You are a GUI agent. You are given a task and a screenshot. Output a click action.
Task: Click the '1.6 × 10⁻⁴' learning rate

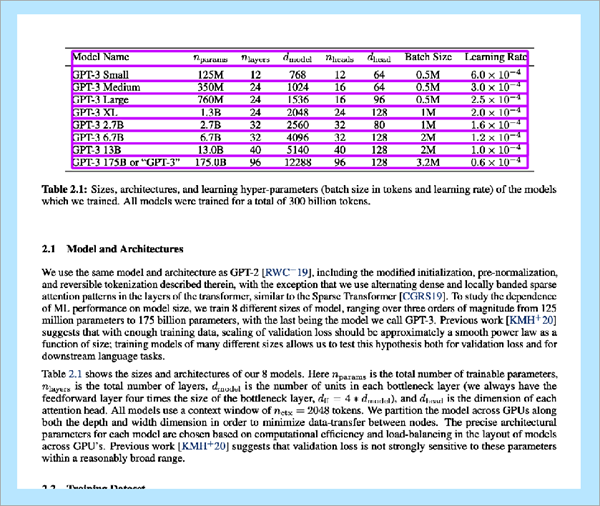(496, 124)
